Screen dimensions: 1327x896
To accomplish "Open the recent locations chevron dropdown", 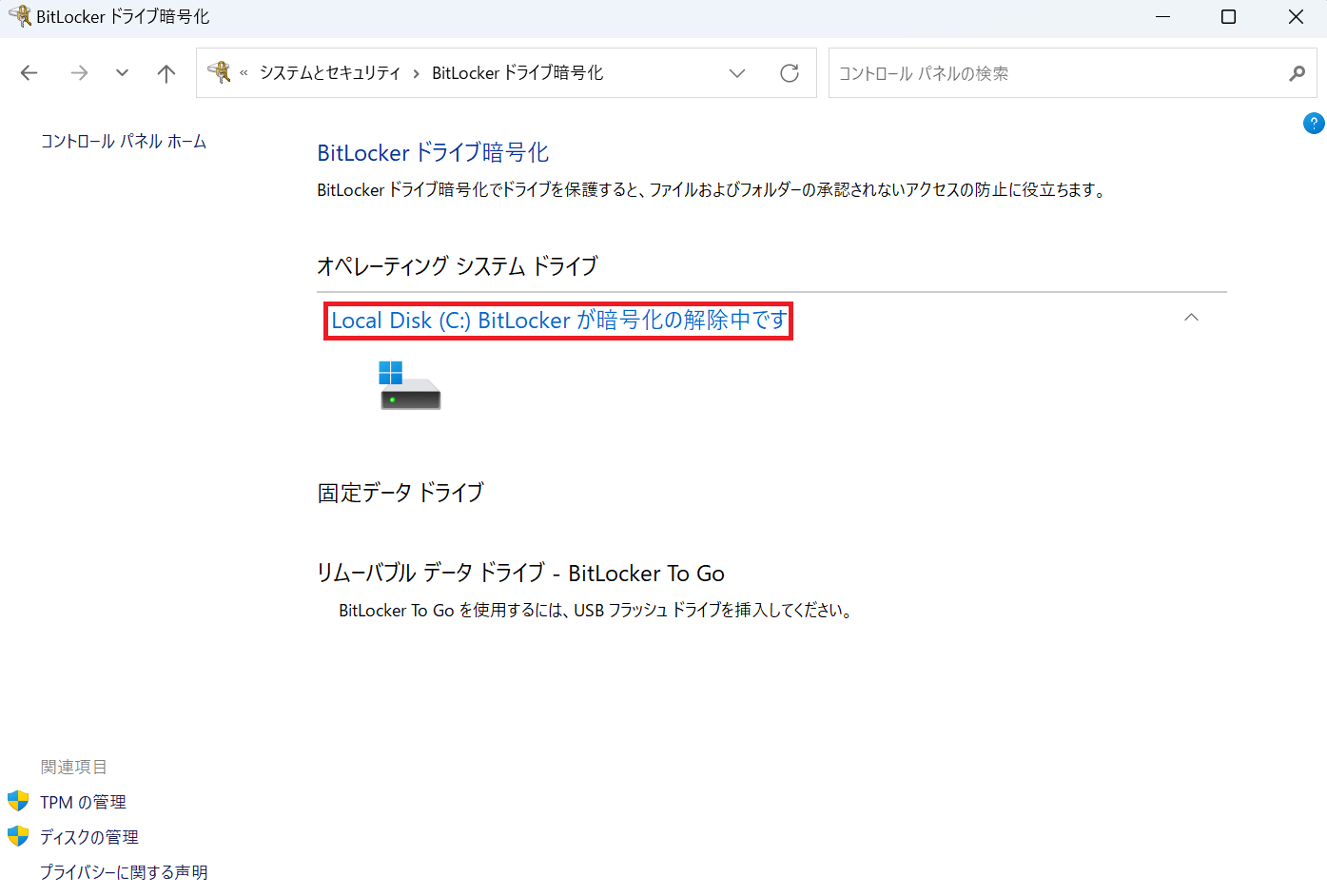I will click(122, 73).
